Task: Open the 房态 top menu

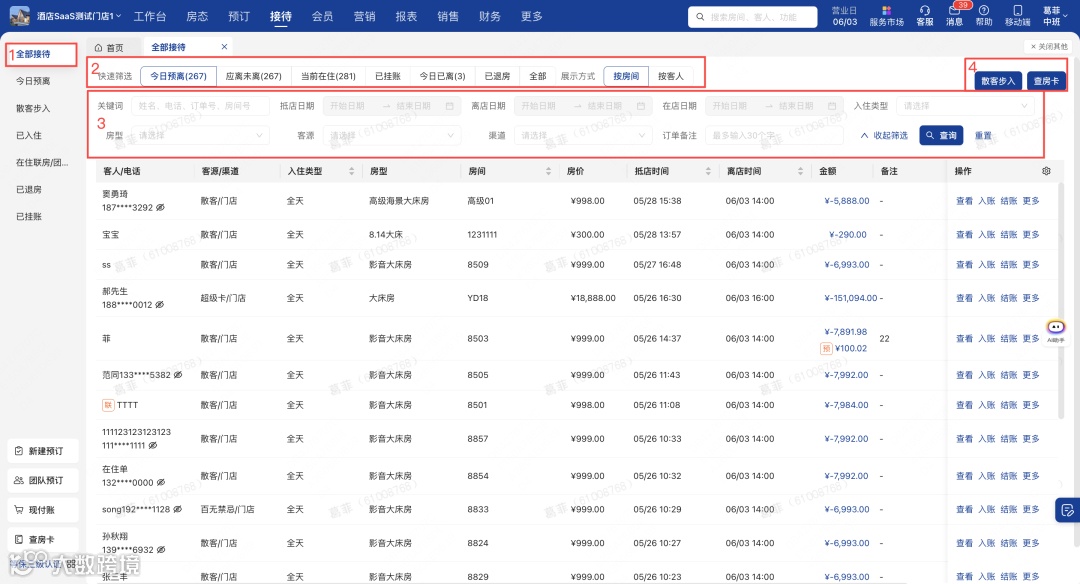Action: 197,16
